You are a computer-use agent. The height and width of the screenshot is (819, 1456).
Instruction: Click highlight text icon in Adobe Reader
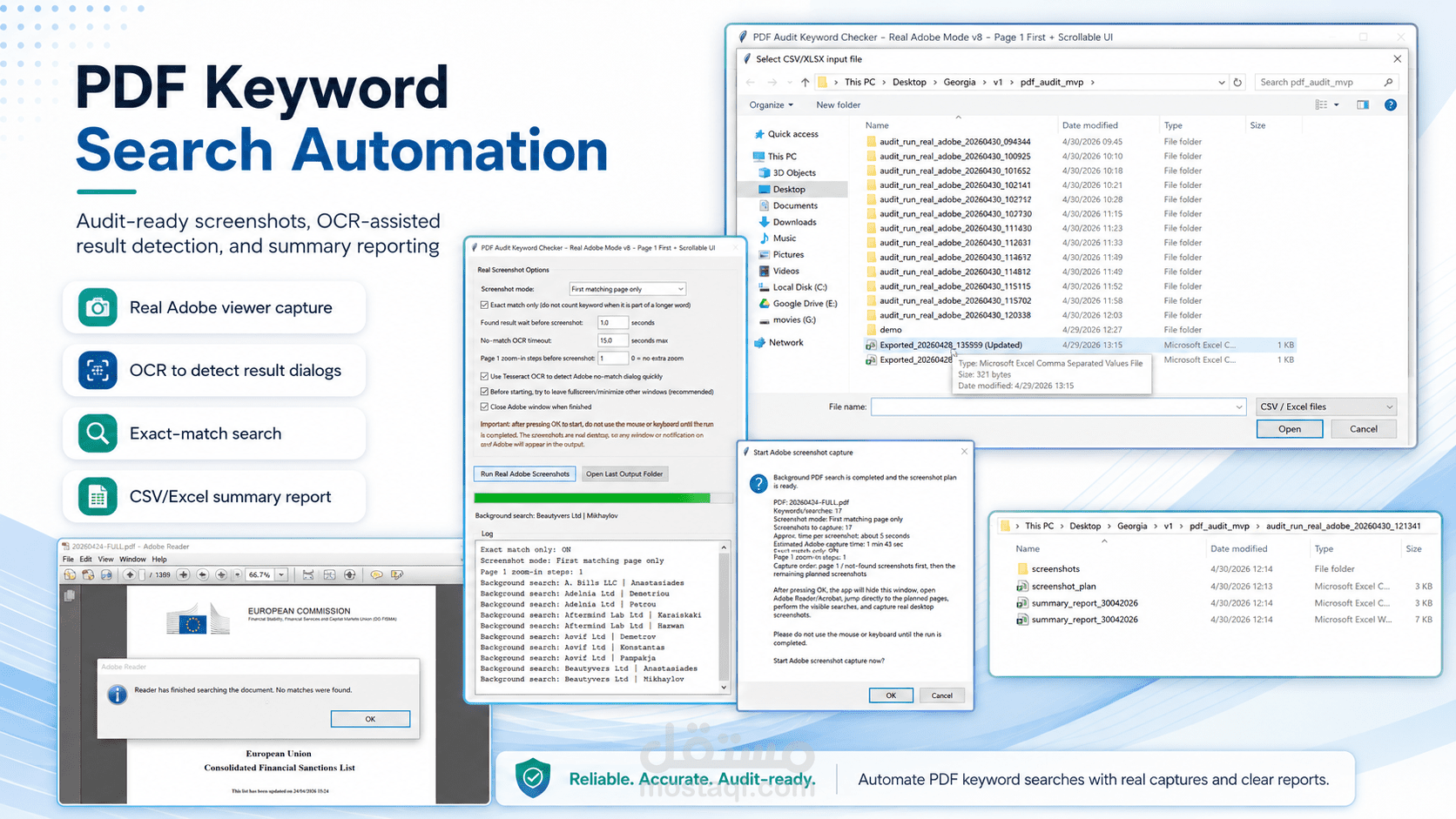[x=397, y=574]
